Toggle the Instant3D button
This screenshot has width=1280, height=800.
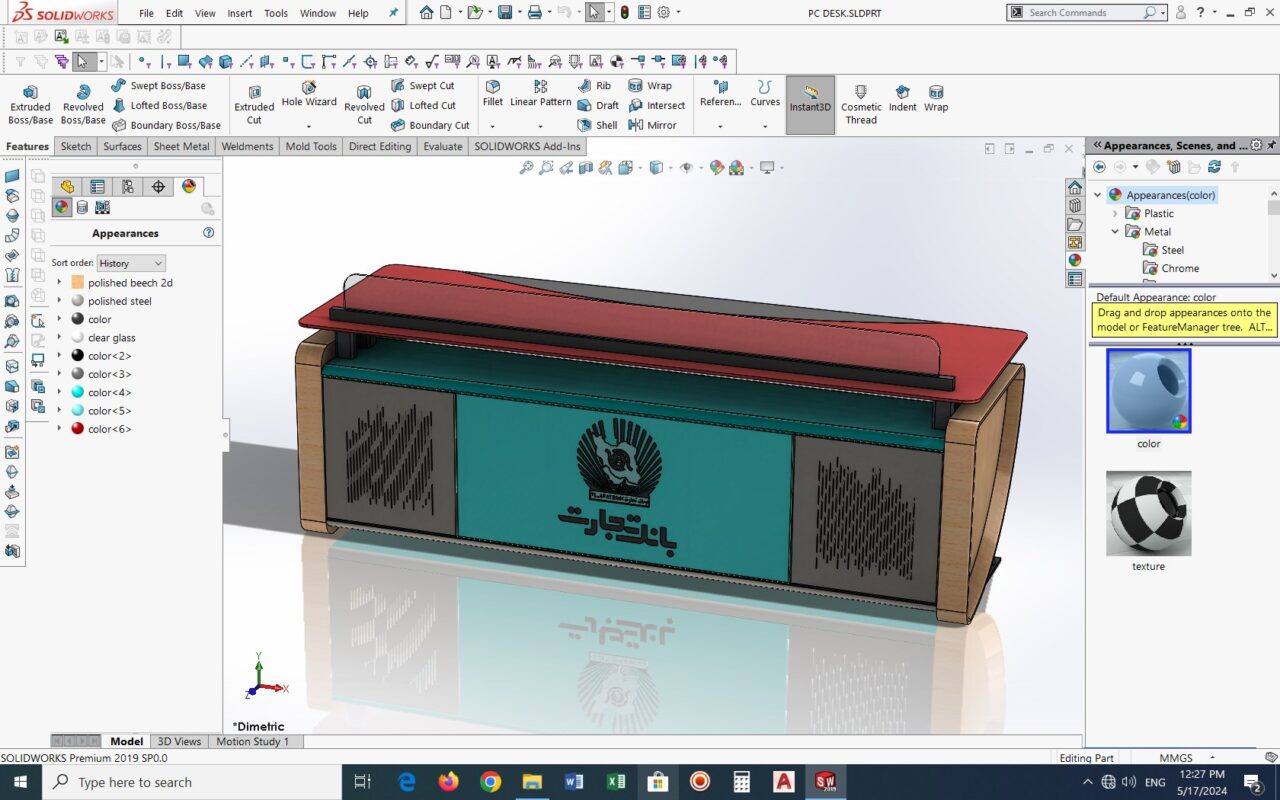coord(810,104)
